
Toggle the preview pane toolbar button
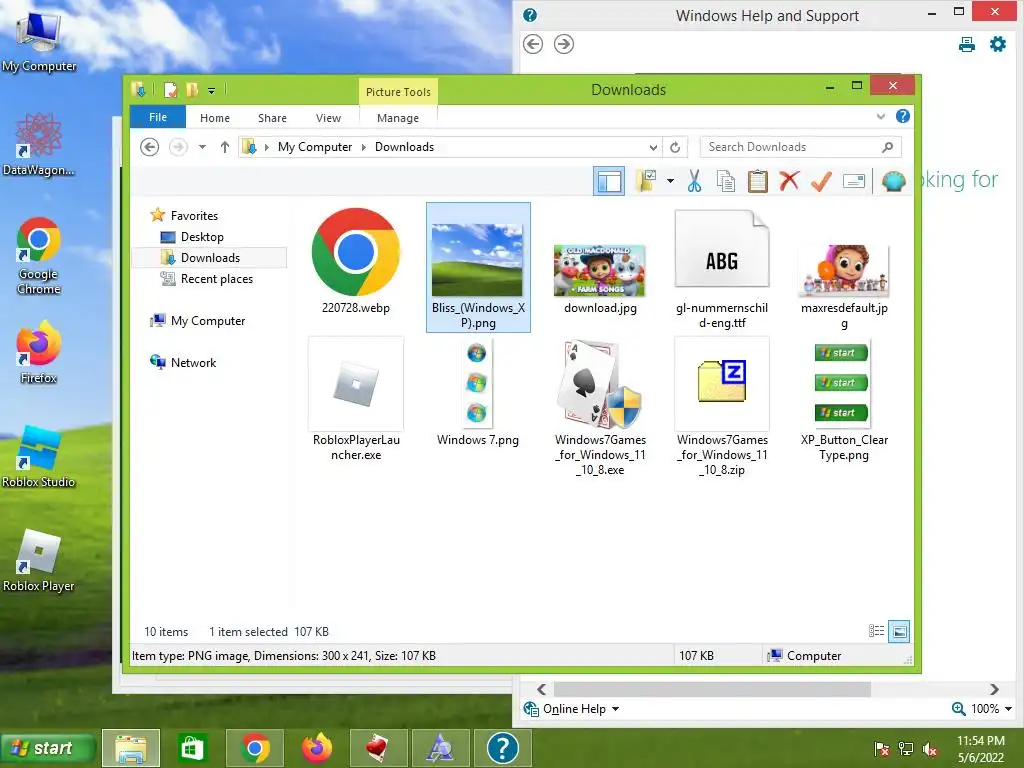coord(609,181)
